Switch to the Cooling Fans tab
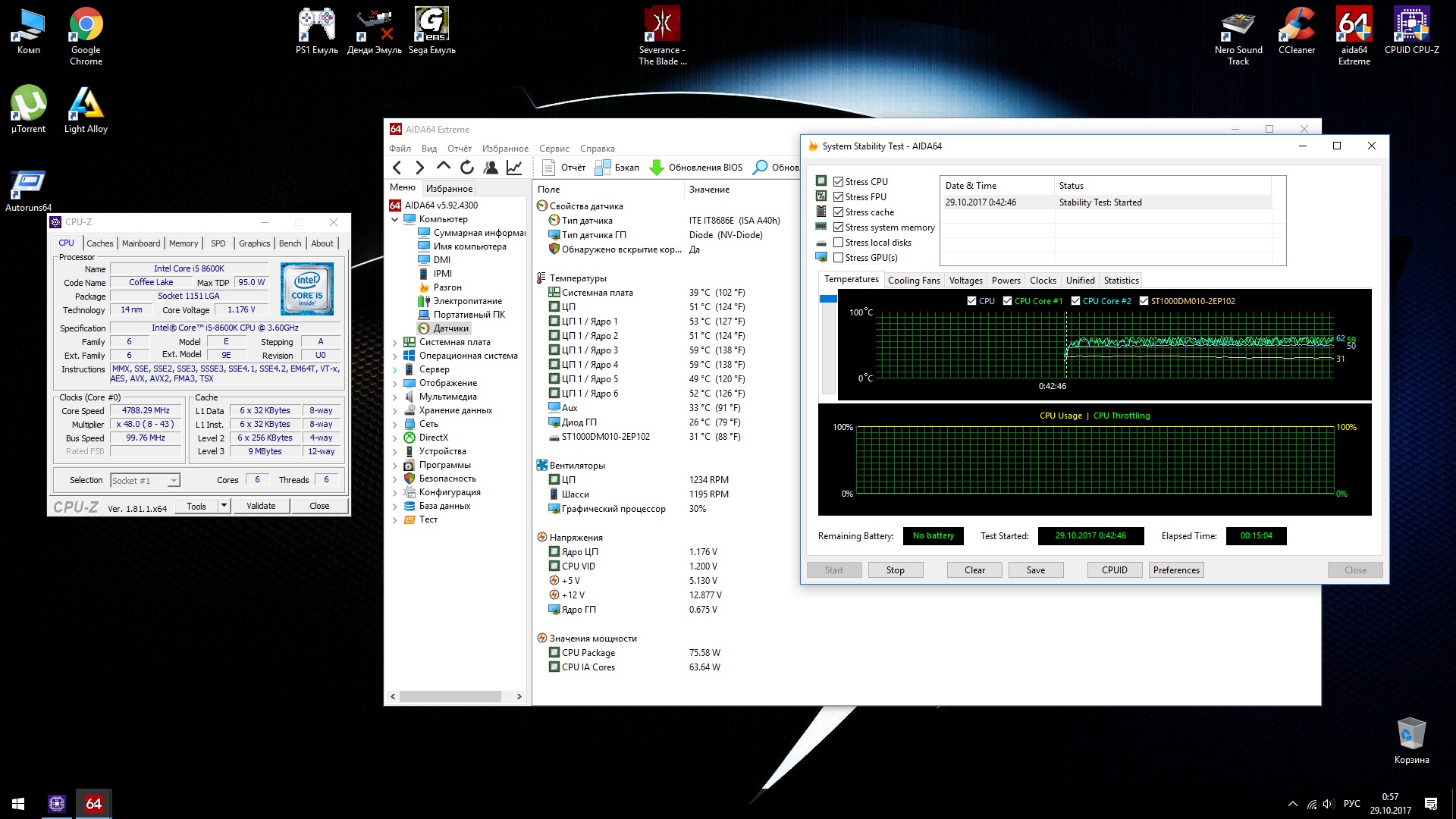1456x819 pixels. pyautogui.click(x=913, y=281)
